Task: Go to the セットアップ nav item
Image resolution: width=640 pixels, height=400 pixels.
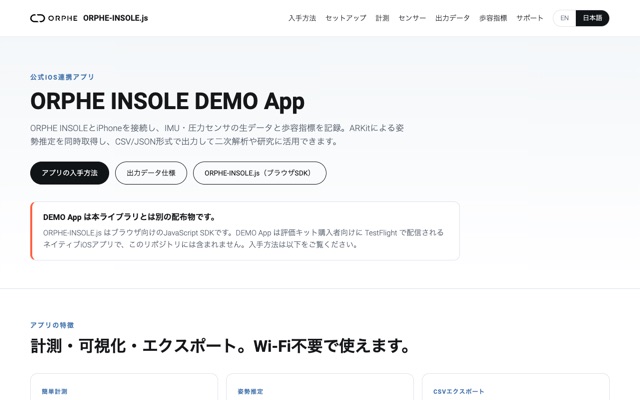Action: 346,18
